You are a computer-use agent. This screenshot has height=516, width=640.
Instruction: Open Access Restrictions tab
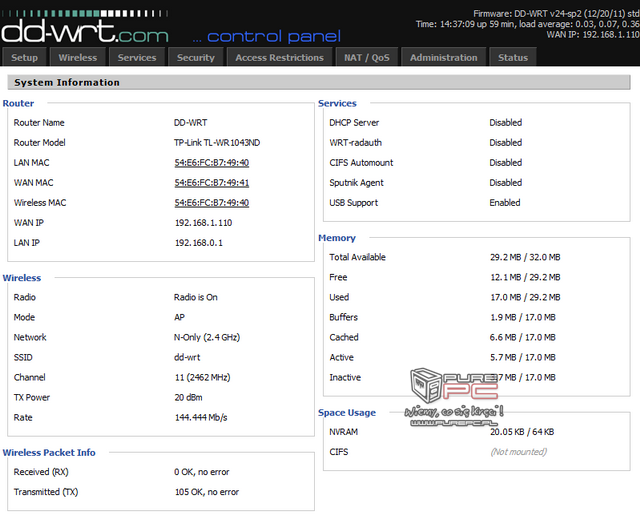point(279,57)
